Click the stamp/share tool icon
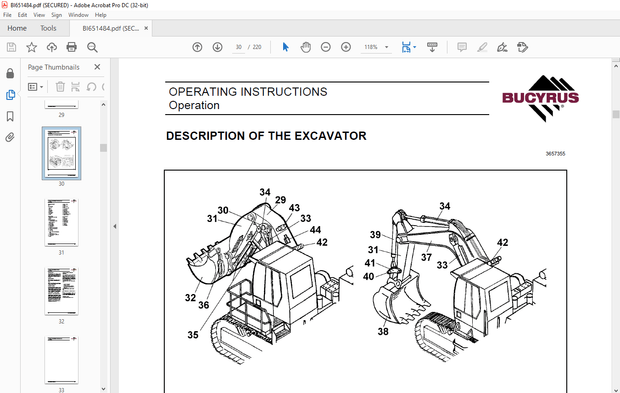This screenshot has width=620, height=393. pyautogui.click(x=522, y=47)
